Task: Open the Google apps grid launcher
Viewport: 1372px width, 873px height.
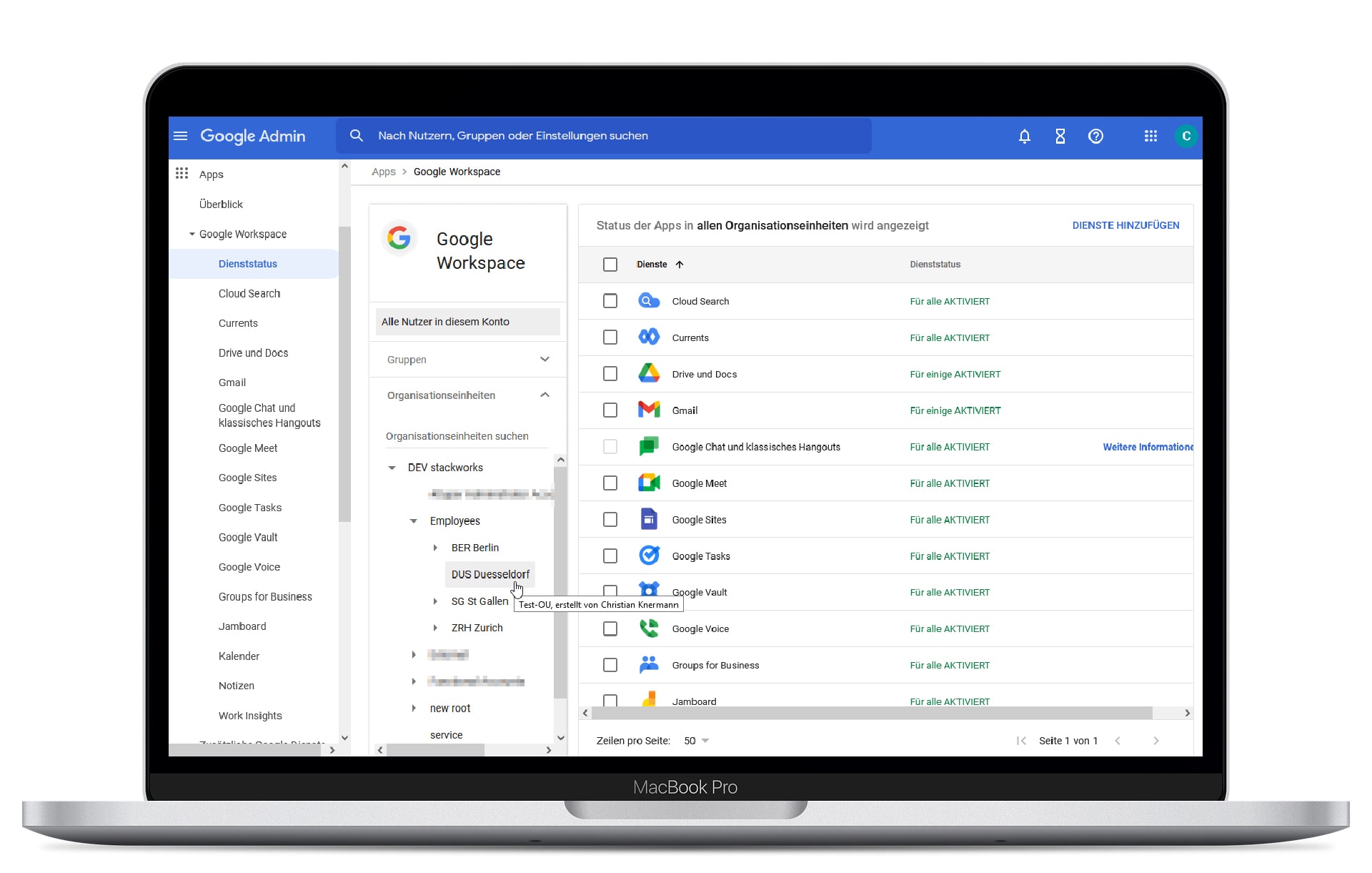Action: point(1150,136)
